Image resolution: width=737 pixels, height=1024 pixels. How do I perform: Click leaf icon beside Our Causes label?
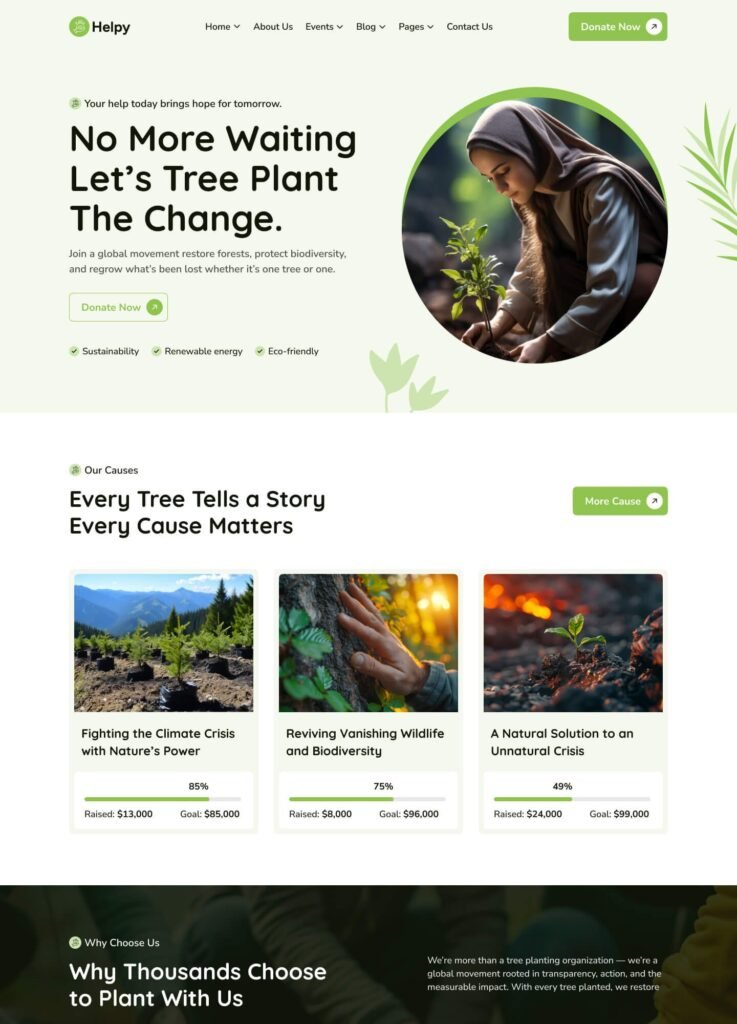75,470
